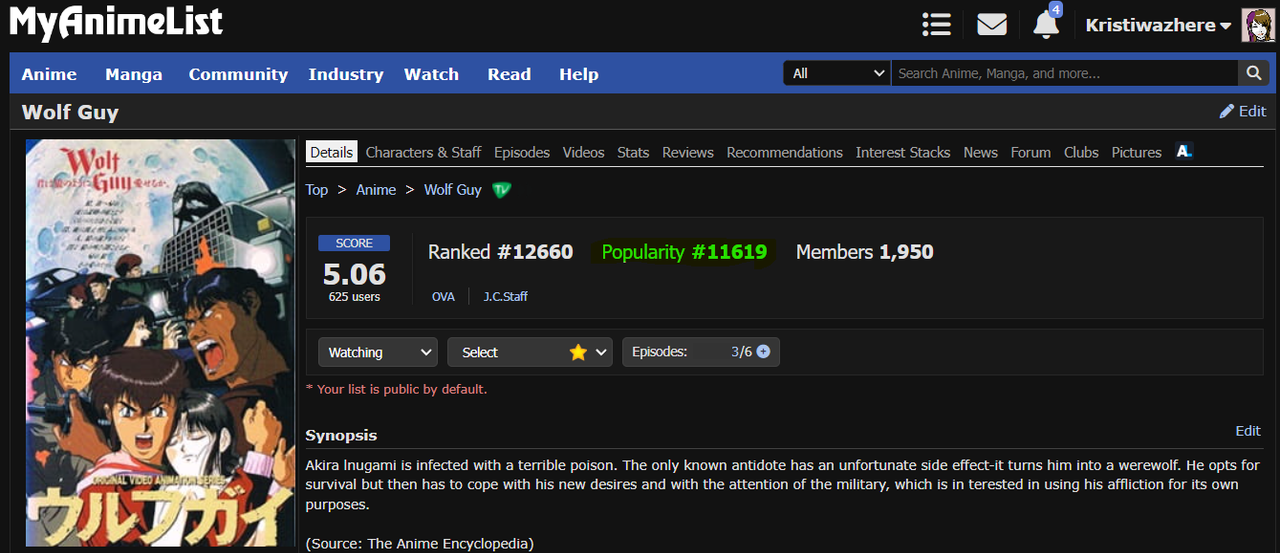
Task: Click the A. tab icon after Pictures
Action: 1184,151
